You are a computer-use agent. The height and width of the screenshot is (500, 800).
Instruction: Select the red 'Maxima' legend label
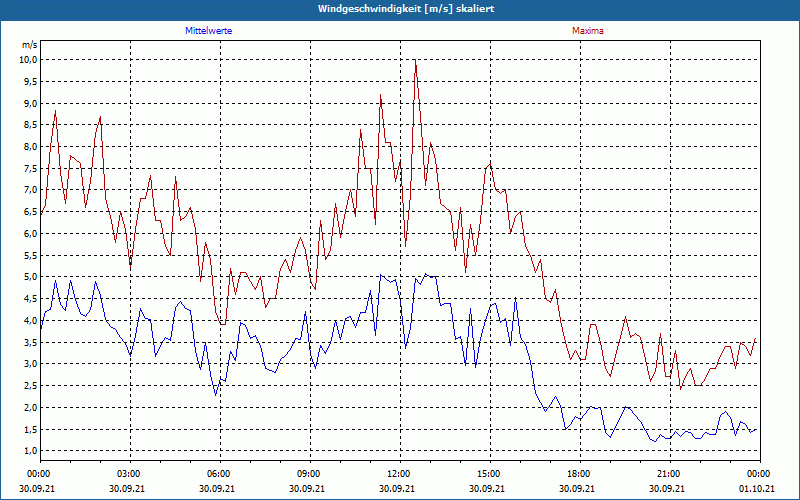click(x=588, y=31)
